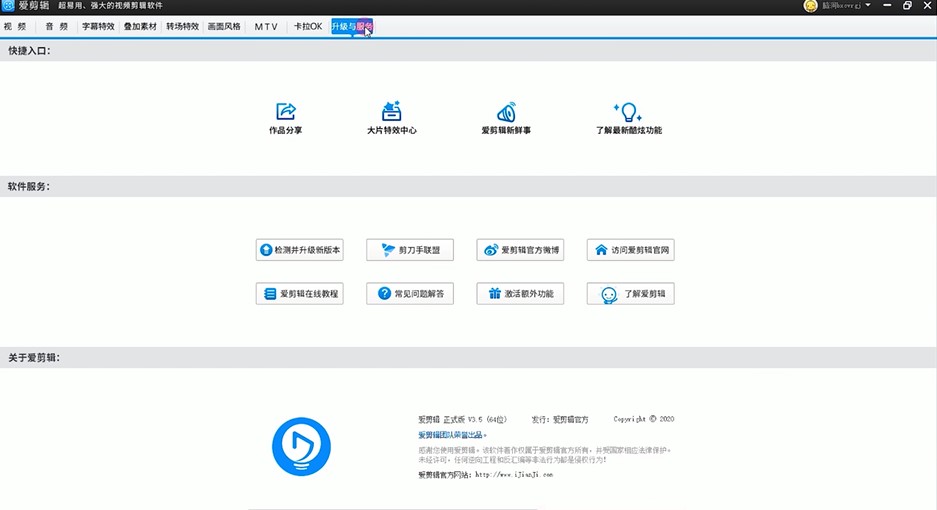Open 大片特效中心 effects center icon
Screen dimensions: 937x510
click(391, 111)
